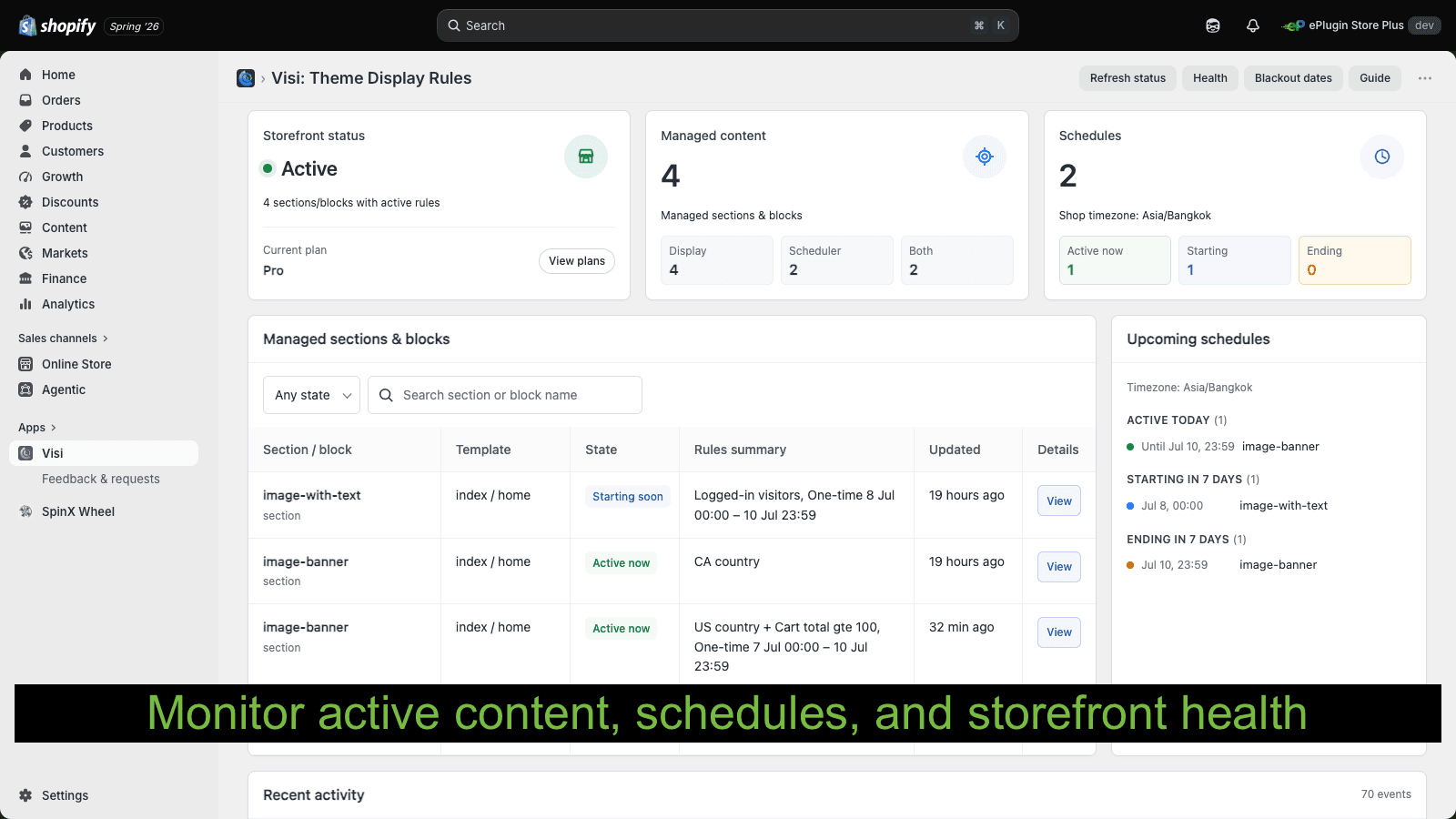Open the Any state filter dropdown
This screenshot has width=1456, height=819.
311,395
